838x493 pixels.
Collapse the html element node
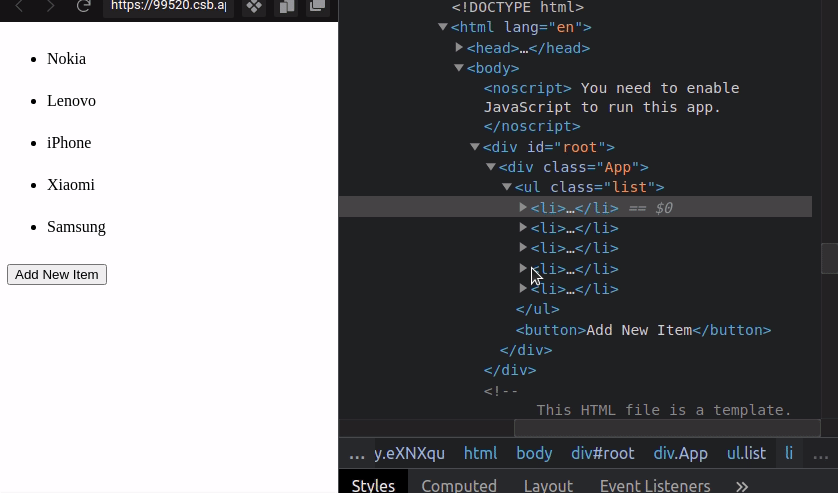point(443,28)
